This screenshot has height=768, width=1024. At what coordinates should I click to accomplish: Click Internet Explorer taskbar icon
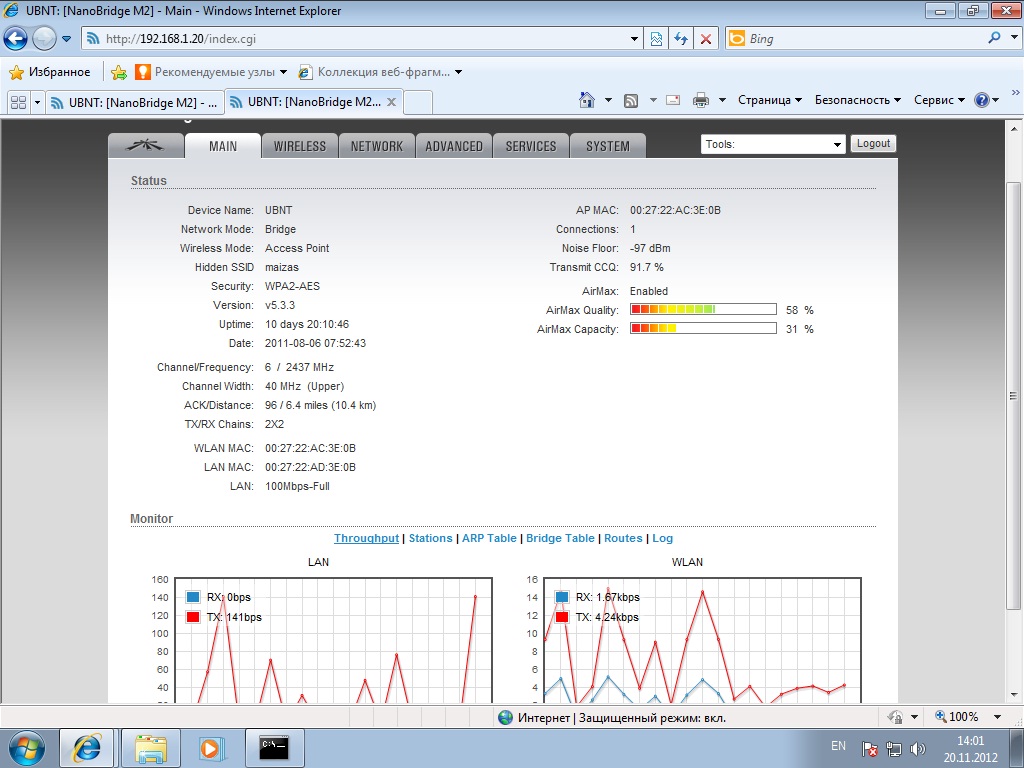pyautogui.click(x=87, y=748)
